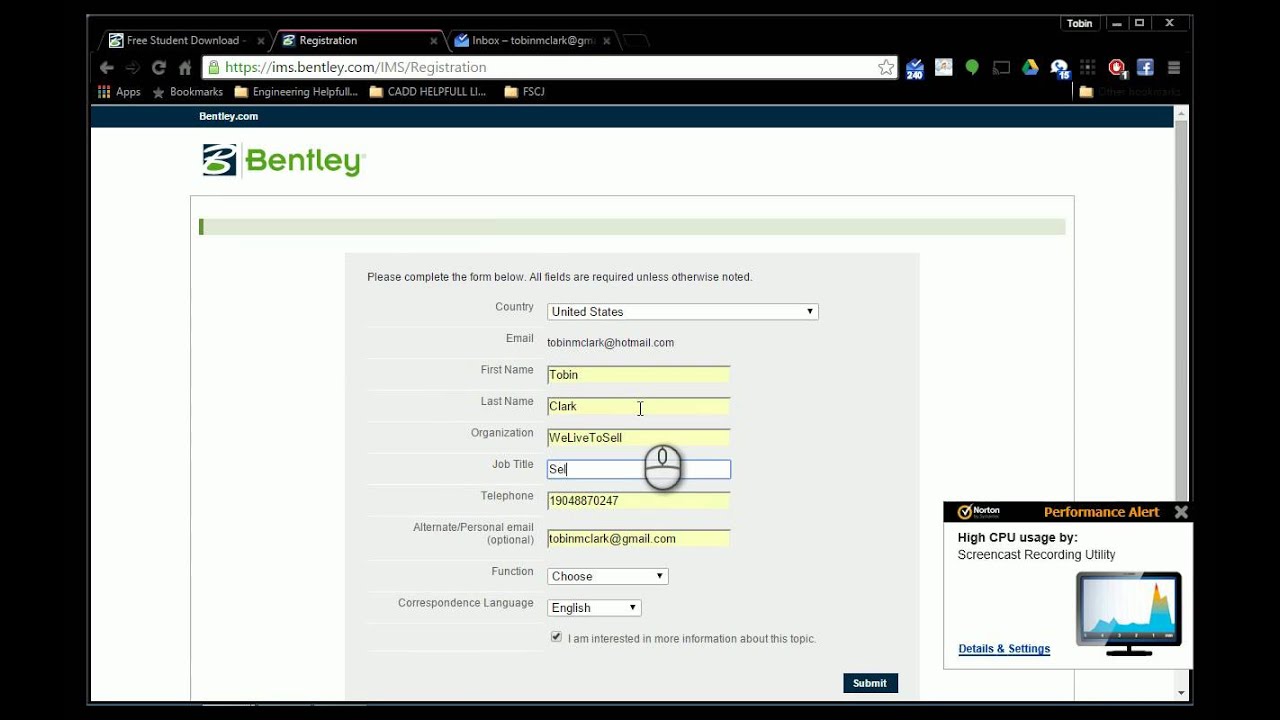Image resolution: width=1280 pixels, height=720 pixels.
Task: Click the First Name field containing Tobin
Action: [x=638, y=375]
